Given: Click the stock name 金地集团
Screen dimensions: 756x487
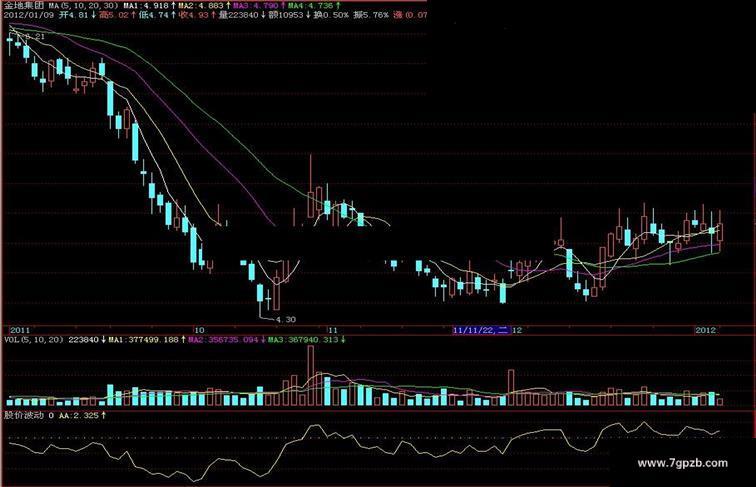Looking at the screenshot, I should coord(24,5).
